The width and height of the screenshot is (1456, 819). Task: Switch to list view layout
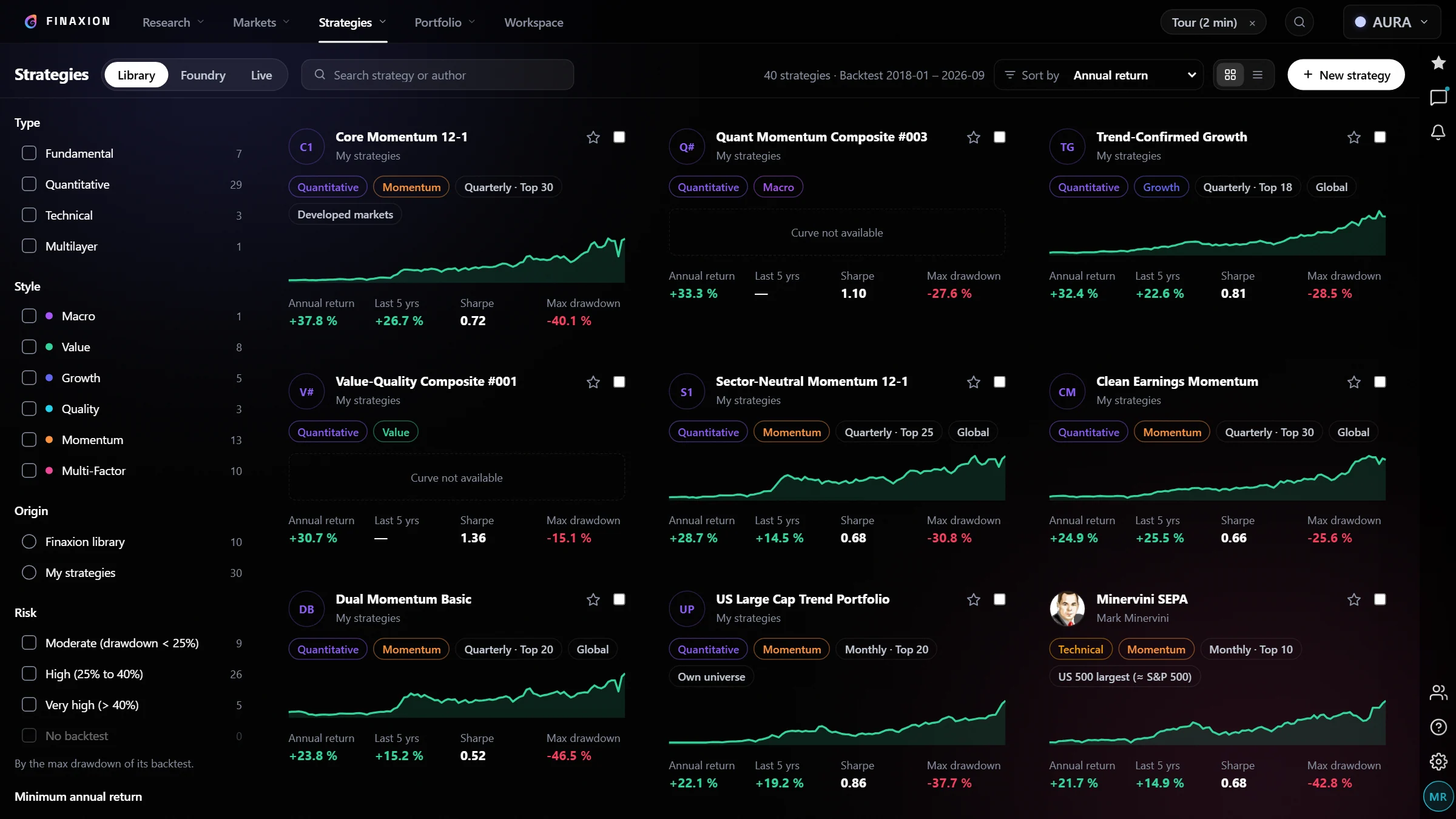tap(1258, 75)
